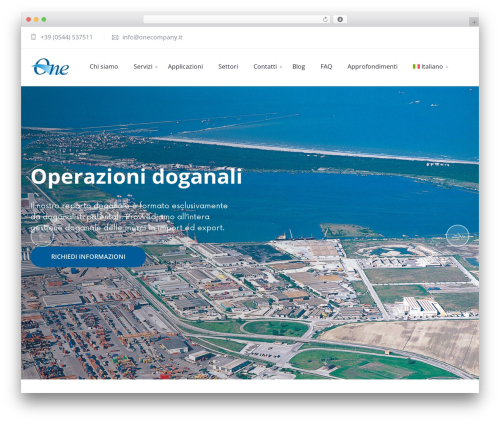Click the envelope email icon

click(x=115, y=37)
